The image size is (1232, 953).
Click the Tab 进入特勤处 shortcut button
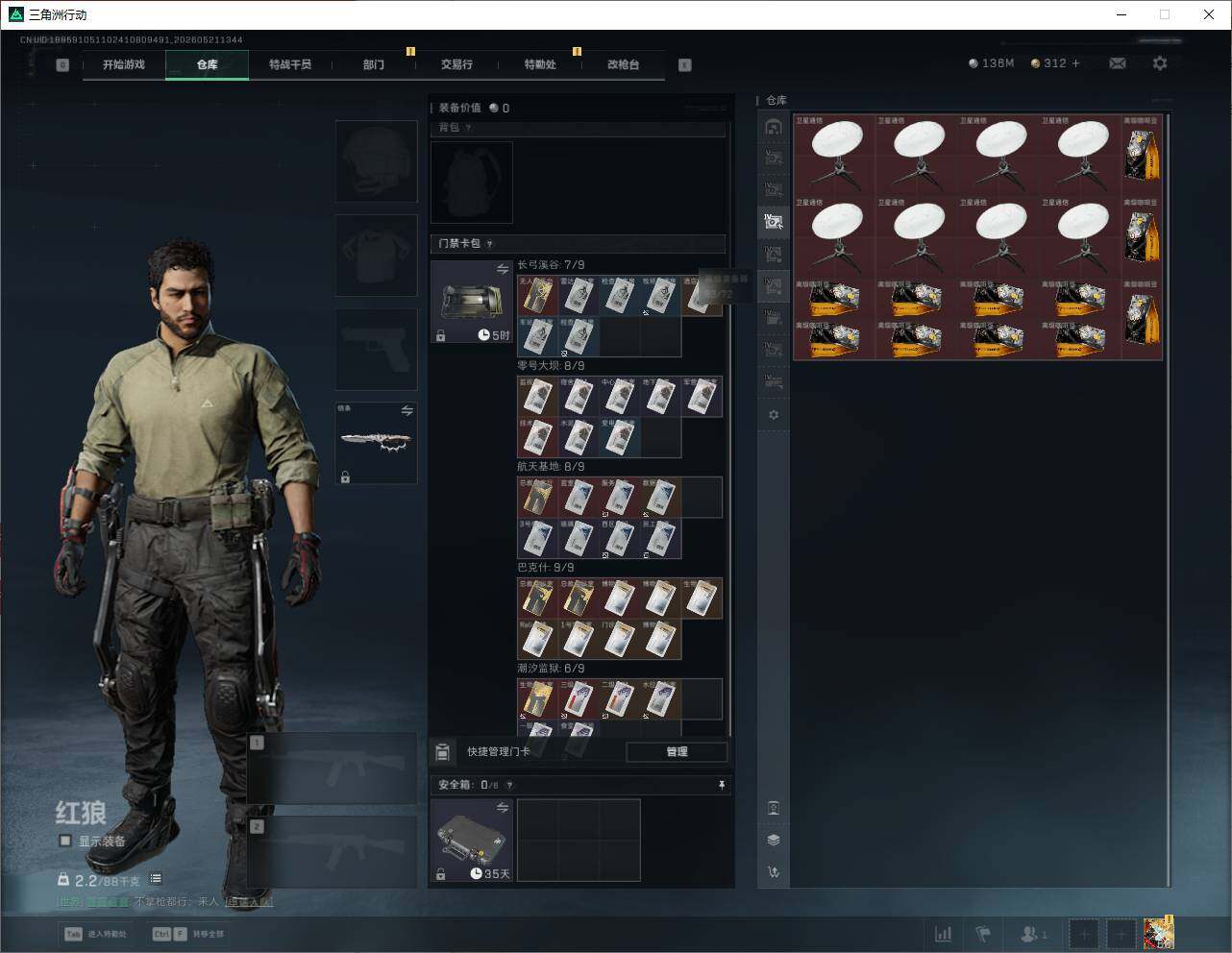(95, 934)
